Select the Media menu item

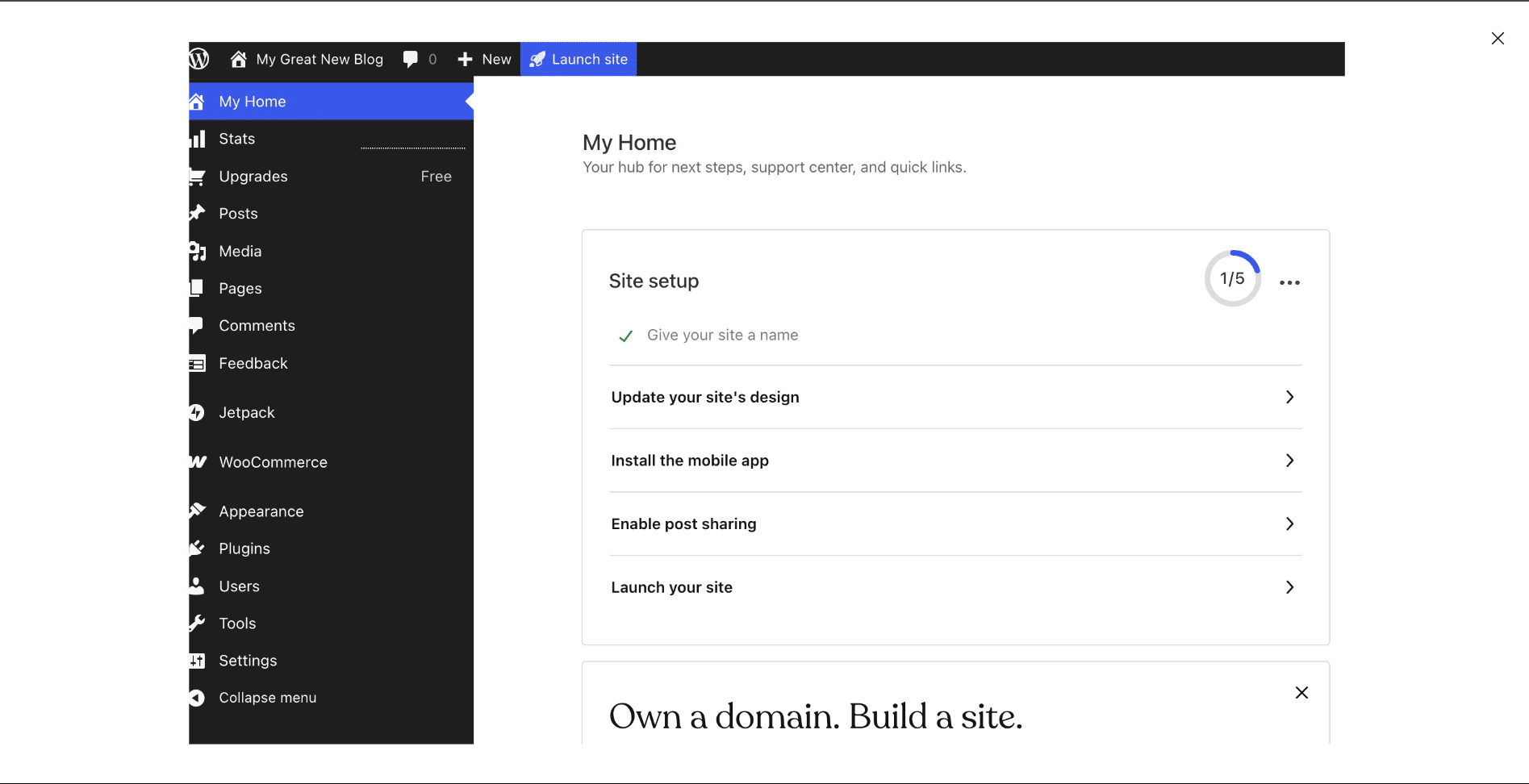coord(331,251)
